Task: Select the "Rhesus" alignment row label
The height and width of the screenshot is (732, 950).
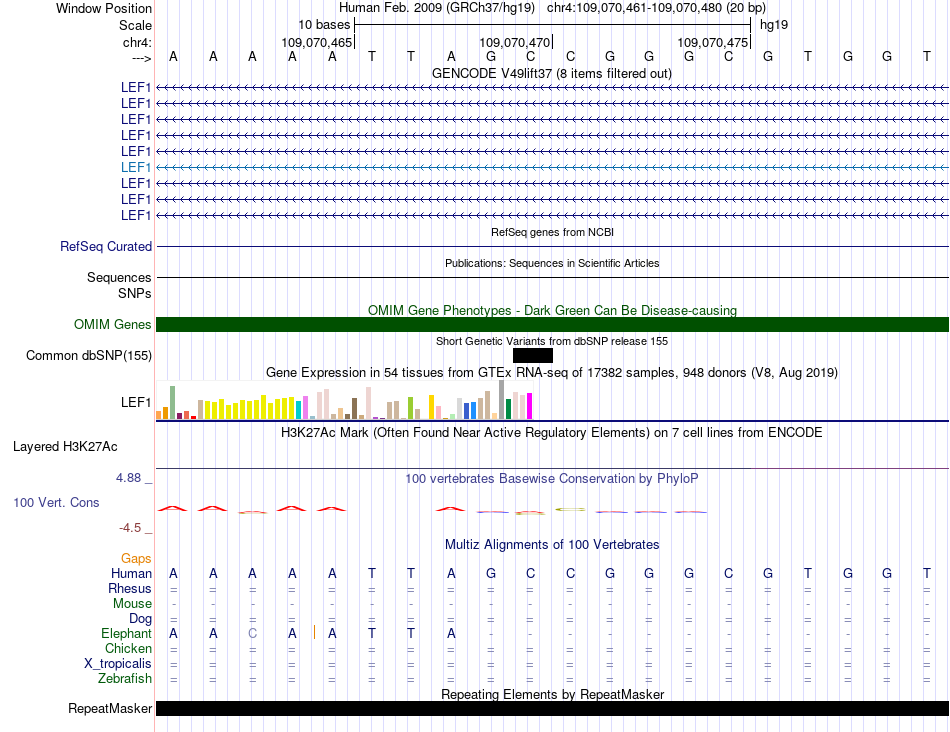Action: pyautogui.click(x=130, y=588)
